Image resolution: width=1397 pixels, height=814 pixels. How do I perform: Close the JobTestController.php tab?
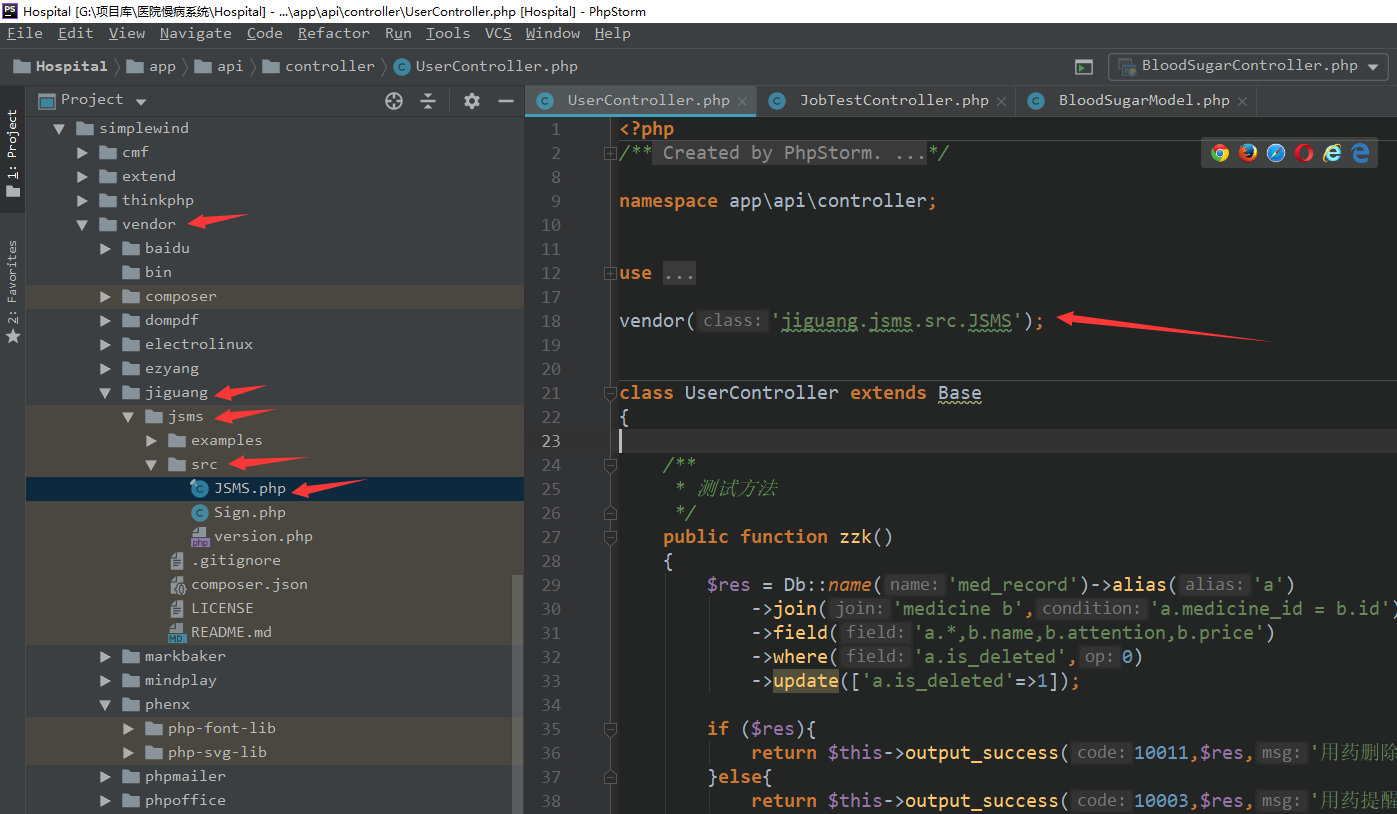pyautogui.click(x=1000, y=101)
